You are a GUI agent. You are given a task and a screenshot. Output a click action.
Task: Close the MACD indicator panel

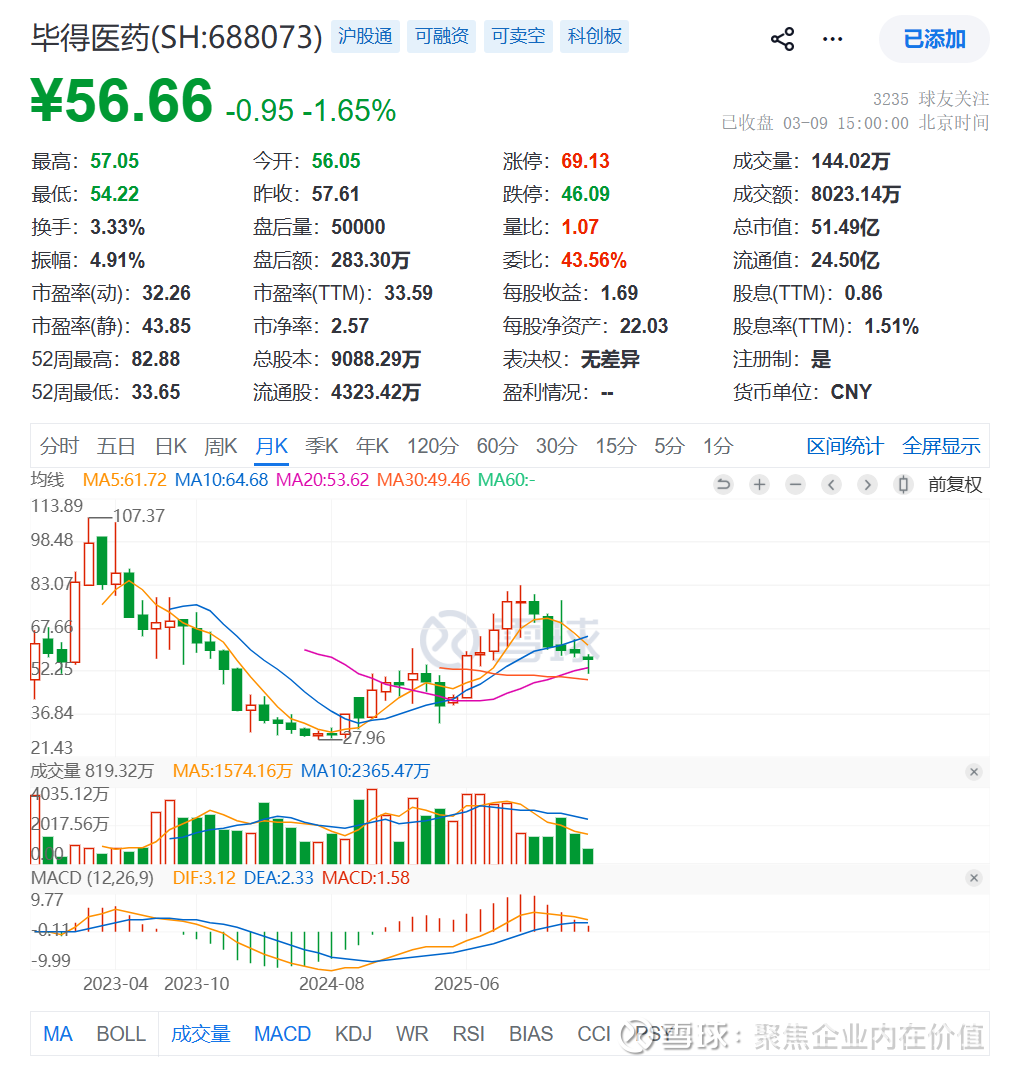tap(974, 878)
